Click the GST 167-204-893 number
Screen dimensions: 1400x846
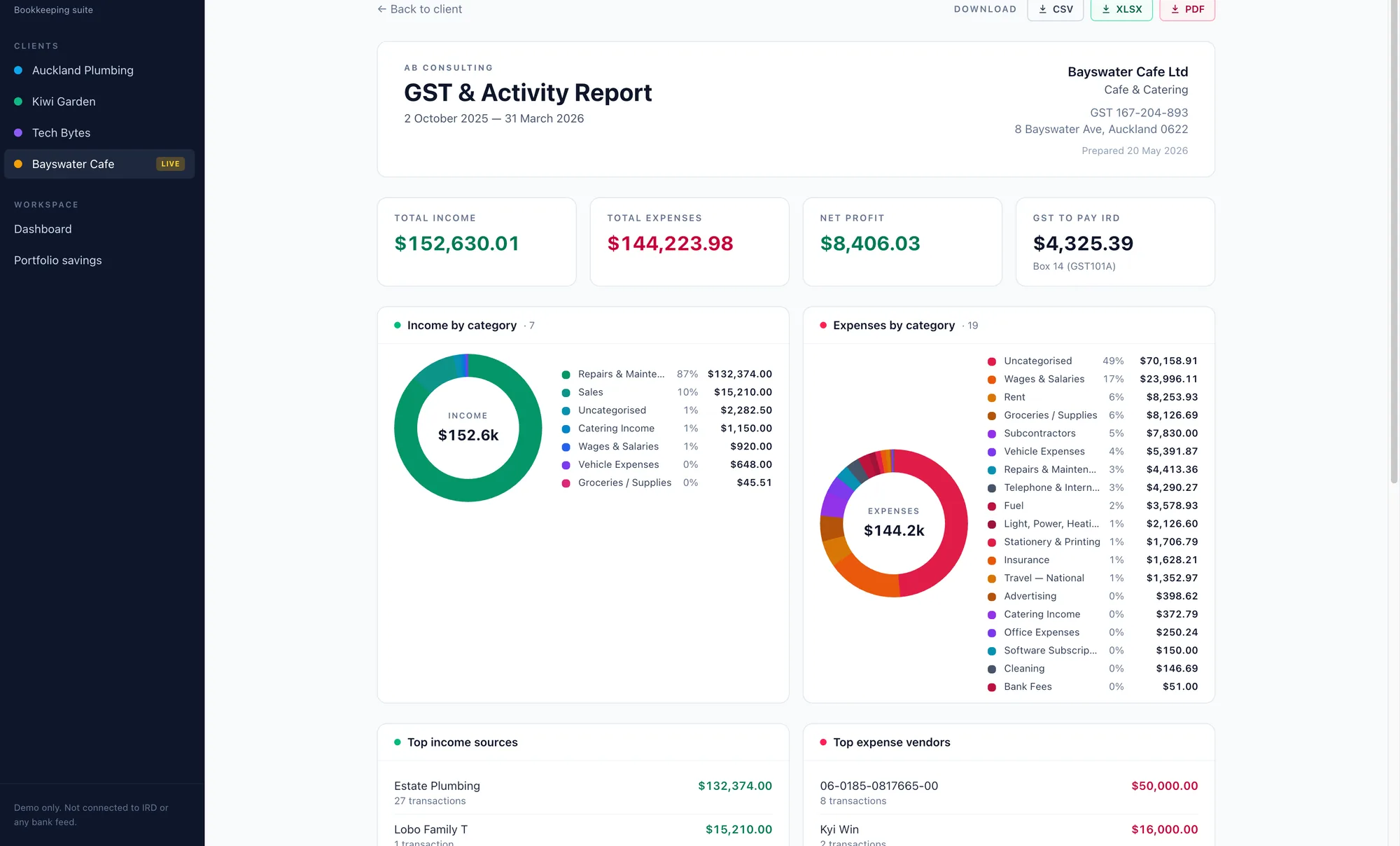[x=1139, y=113]
